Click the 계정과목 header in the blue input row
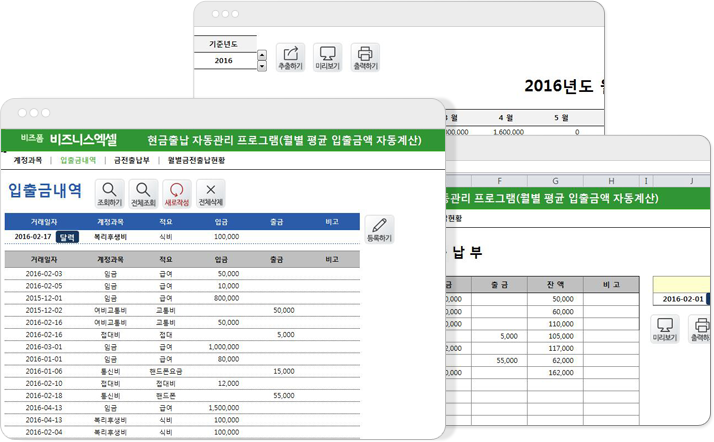Image resolution: width=714 pixels, height=442 pixels. point(110,222)
